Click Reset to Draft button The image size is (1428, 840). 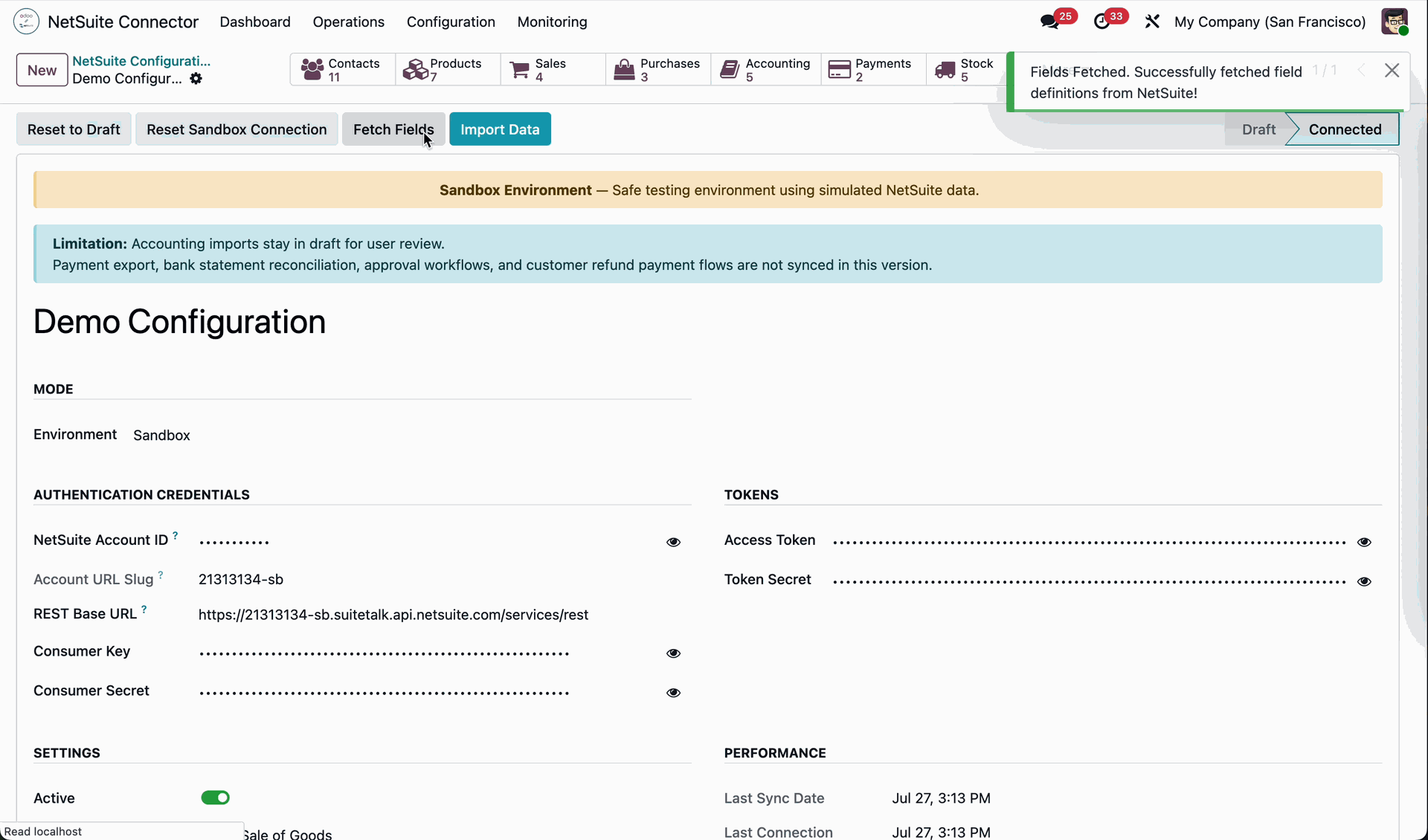(x=74, y=129)
